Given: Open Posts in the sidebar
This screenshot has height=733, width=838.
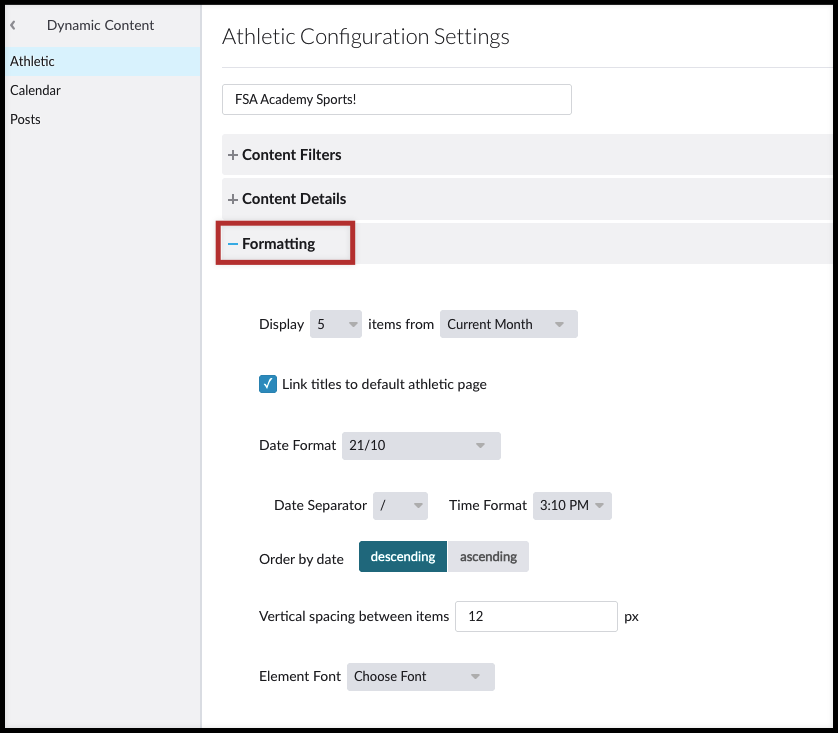Looking at the screenshot, I should (103, 119).
